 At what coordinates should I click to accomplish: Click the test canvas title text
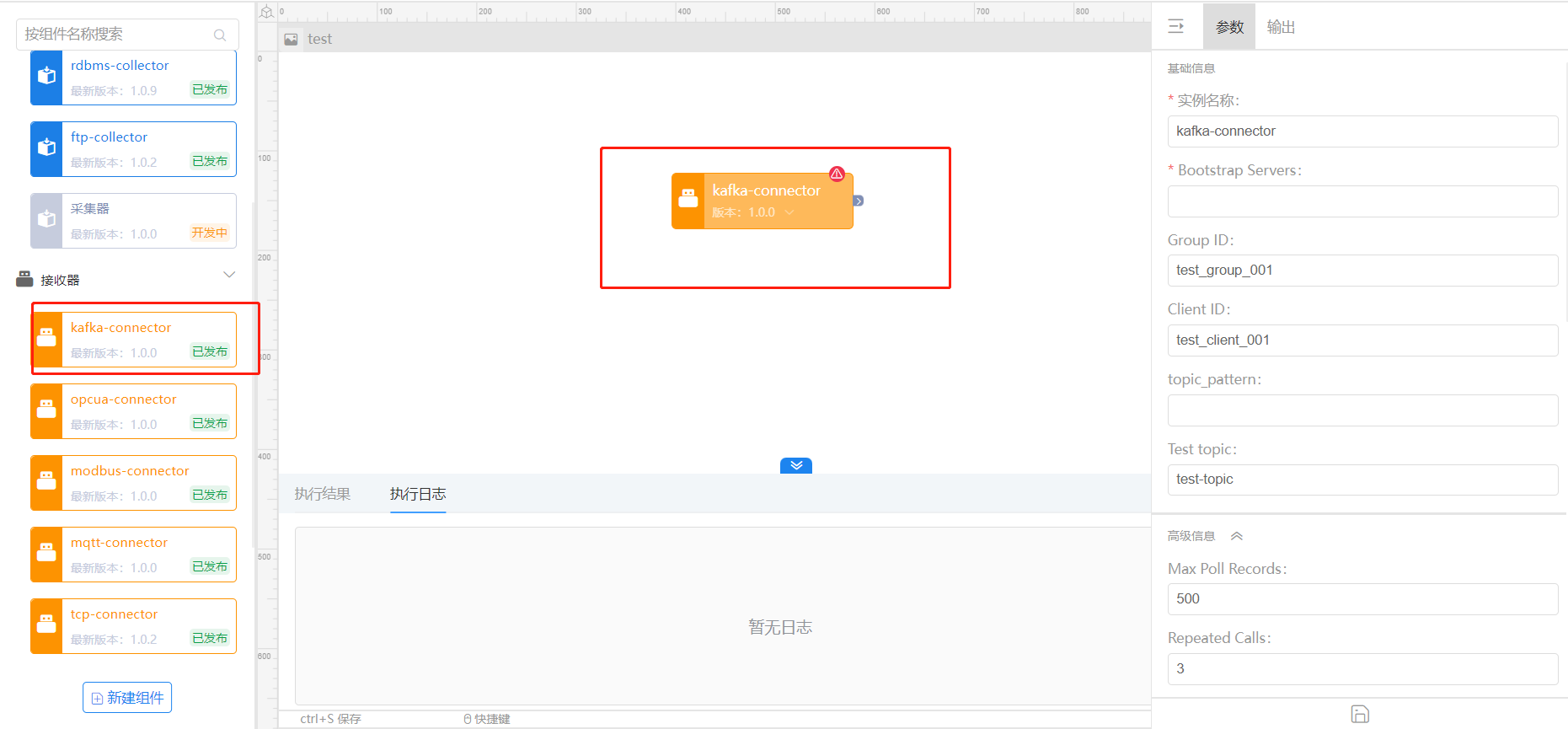[x=320, y=39]
